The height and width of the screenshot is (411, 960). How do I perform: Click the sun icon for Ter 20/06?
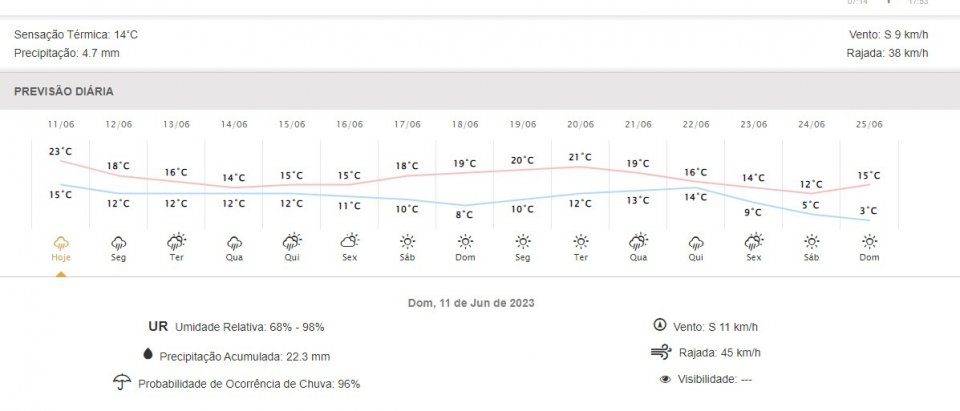(x=580, y=241)
